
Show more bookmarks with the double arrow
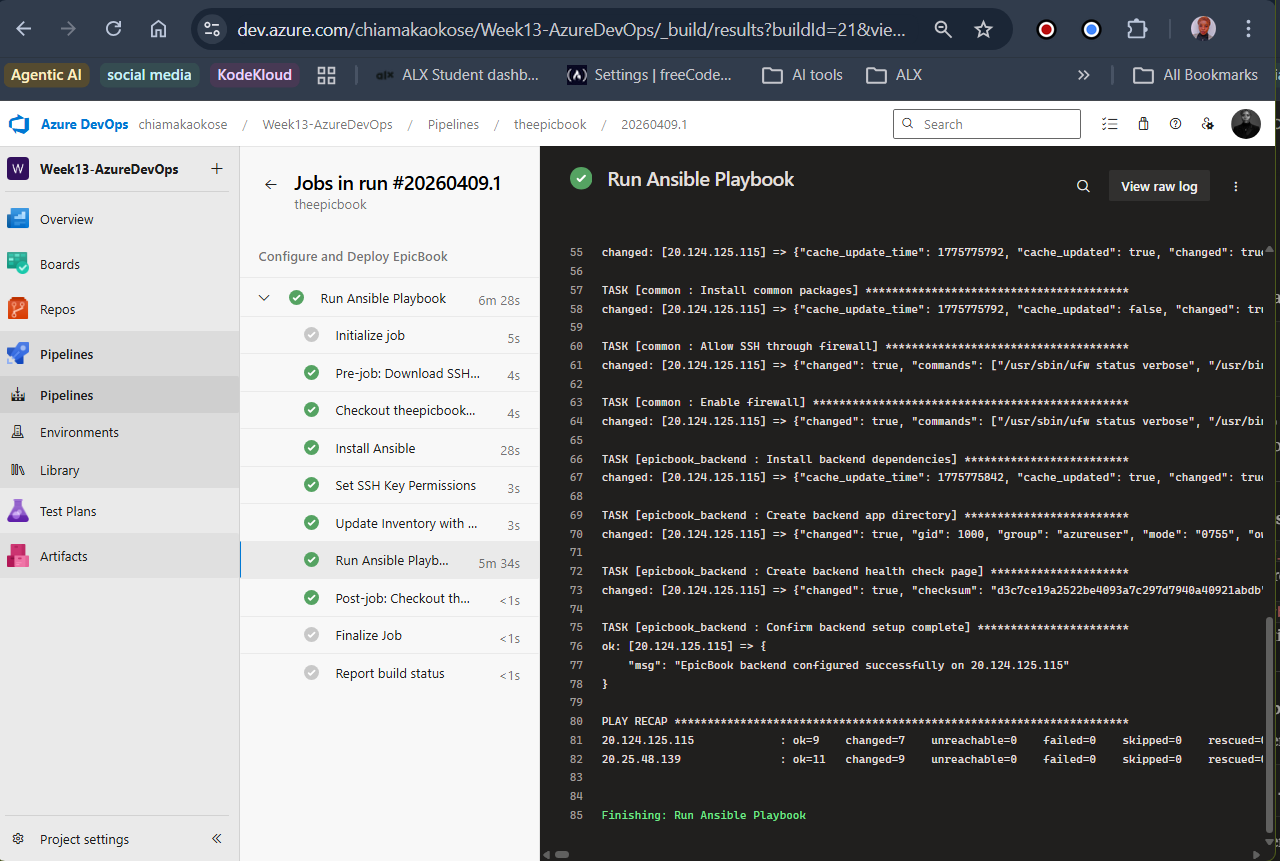pos(1084,75)
